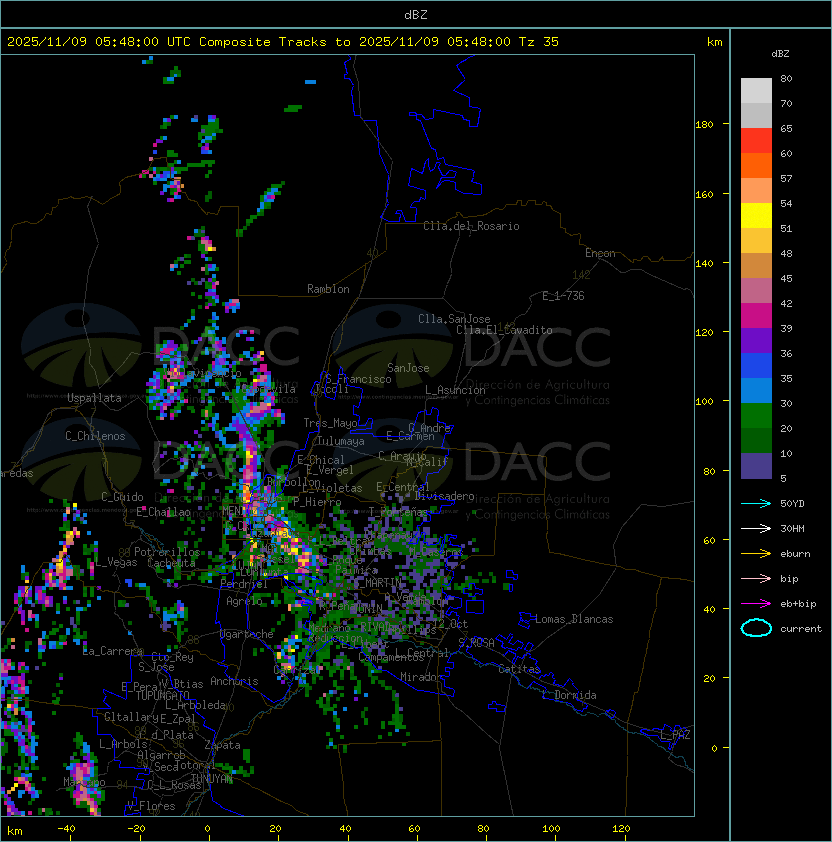This screenshot has height=842, width=832.
Task: Click the 'Ugarteche' map label
Action: [247, 634]
